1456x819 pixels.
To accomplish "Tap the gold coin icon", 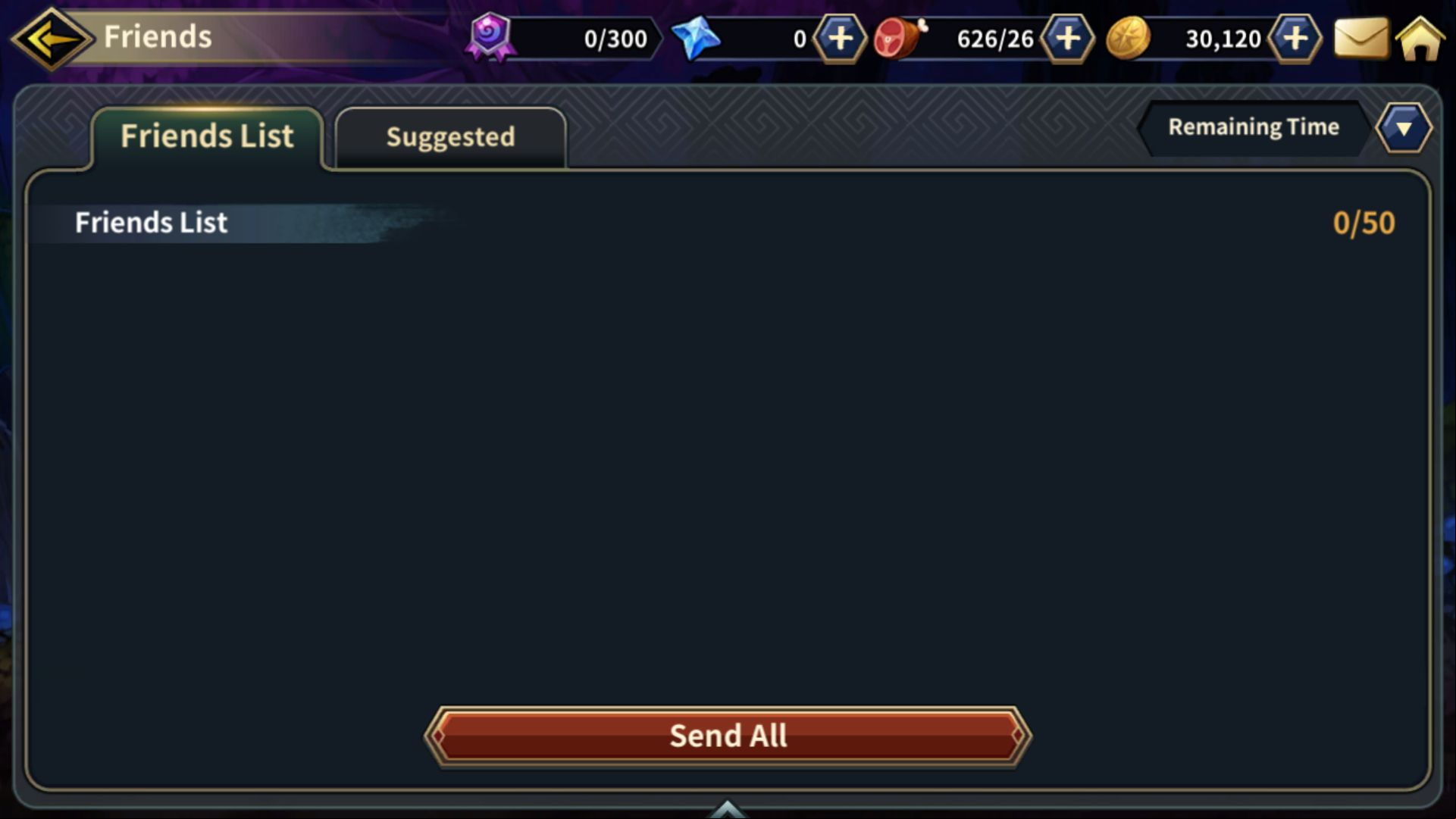I will tap(1128, 38).
